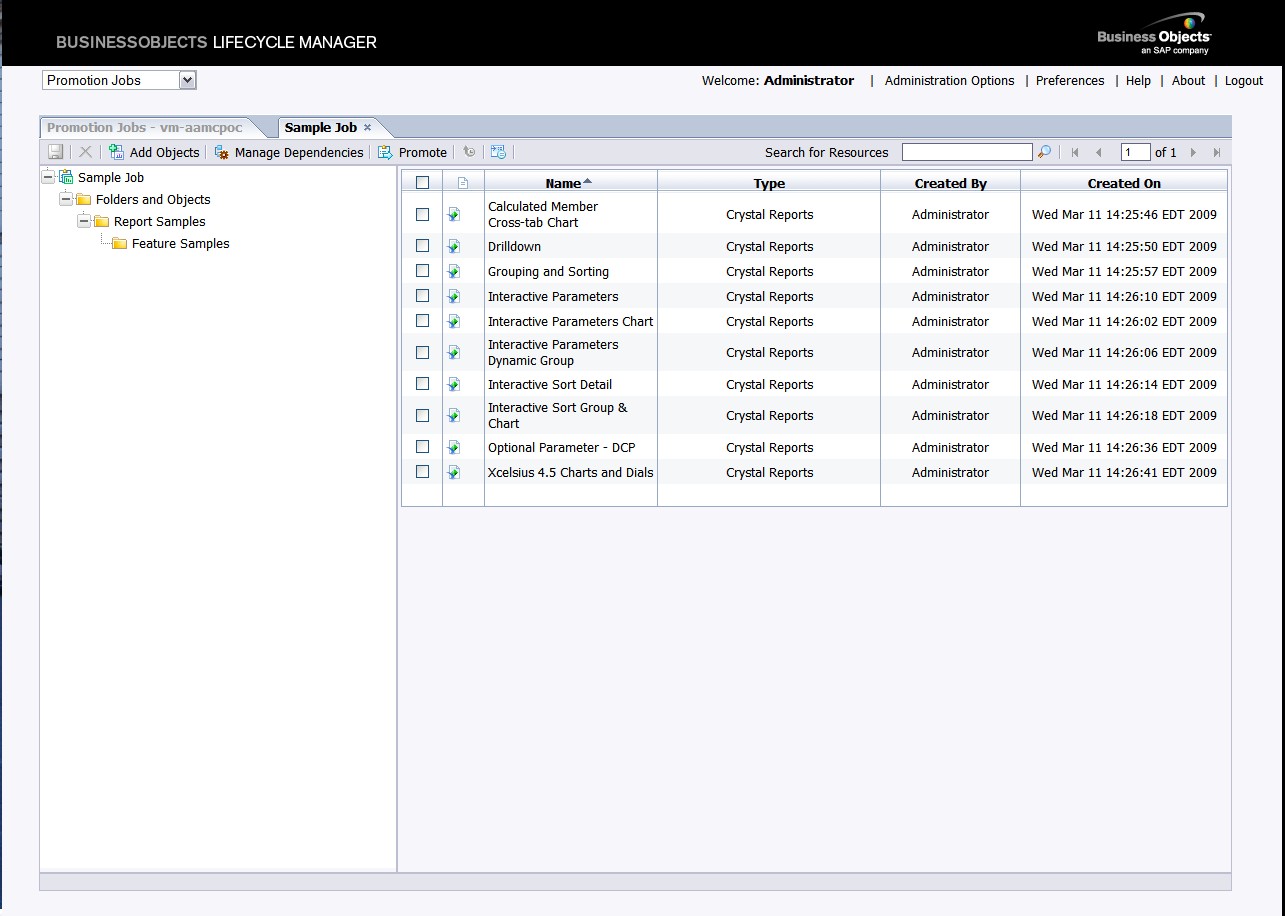Viewport: 1285px width, 916px height.
Task: Click the report icon for Optional Parameter - DCP
Action: [454, 447]
